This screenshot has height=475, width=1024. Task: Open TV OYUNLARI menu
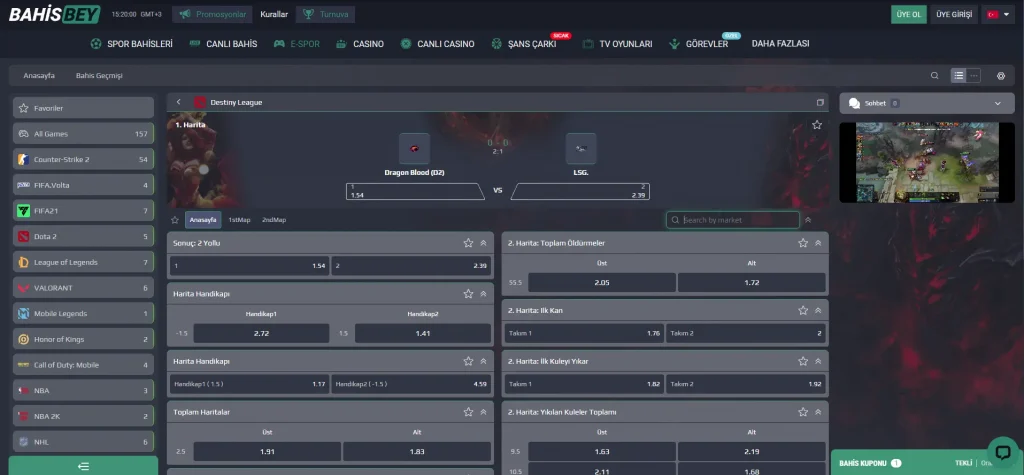(618, 44)
